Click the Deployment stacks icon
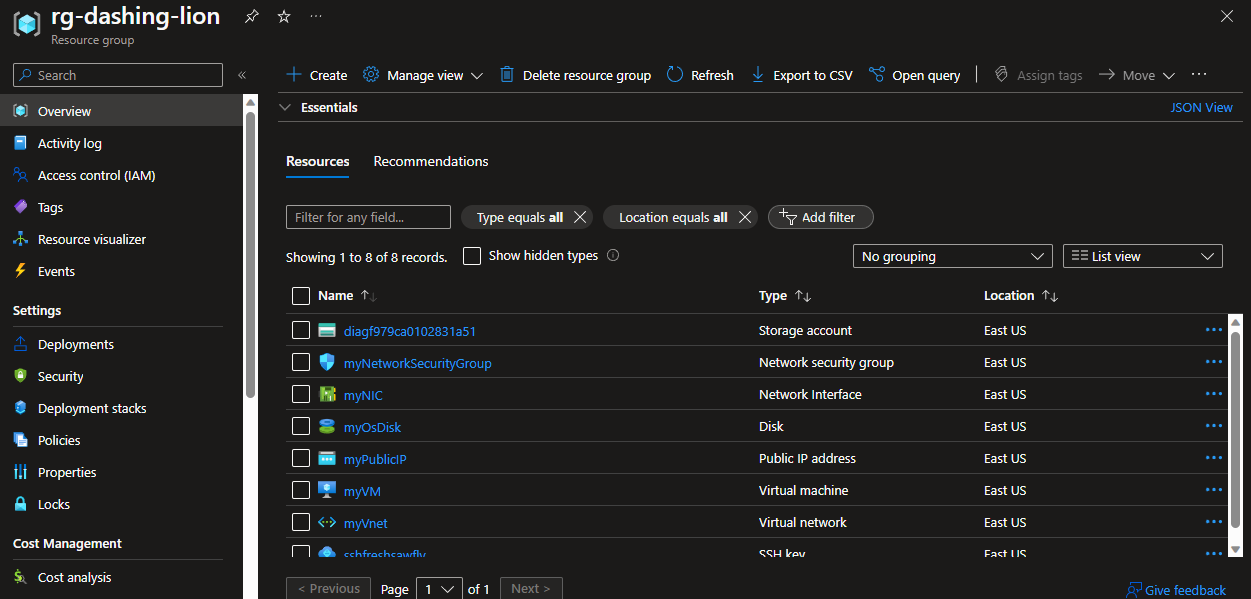1251x599 pixels. tap(20, 408)
